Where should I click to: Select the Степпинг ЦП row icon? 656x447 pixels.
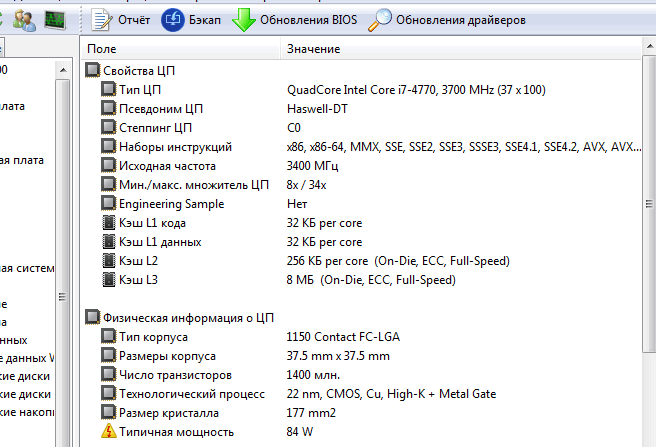pyautogui.click(x=108, y=127)
